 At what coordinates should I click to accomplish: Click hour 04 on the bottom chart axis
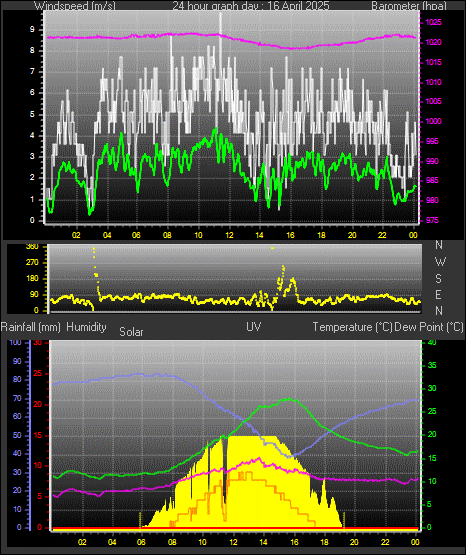[112, 542]
